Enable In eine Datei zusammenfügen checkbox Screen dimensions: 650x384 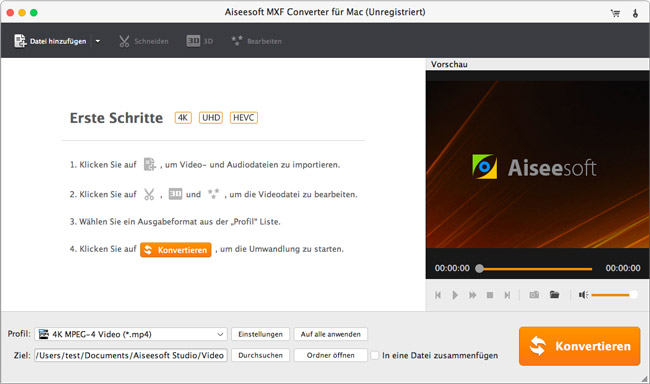pyautogui.click(x=375, y=355)
